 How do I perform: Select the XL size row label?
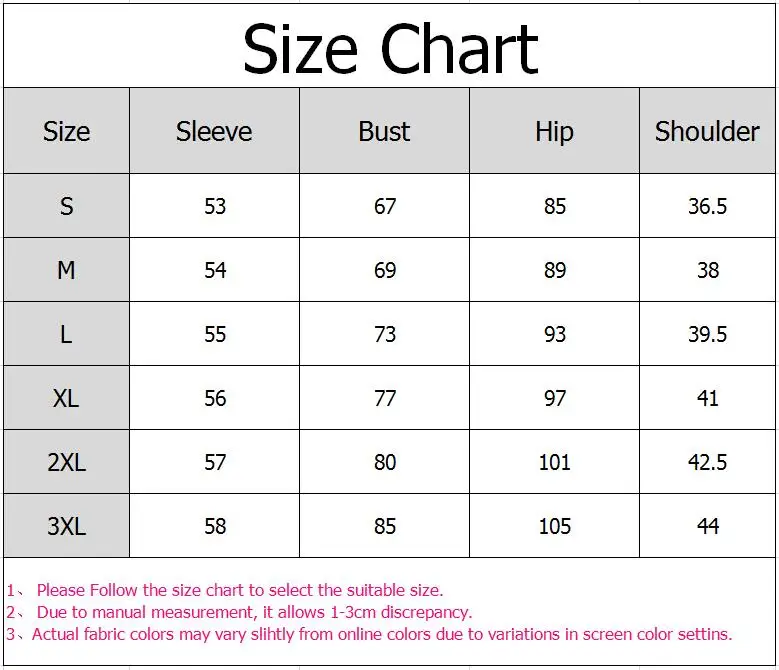(x=66, y=398)
